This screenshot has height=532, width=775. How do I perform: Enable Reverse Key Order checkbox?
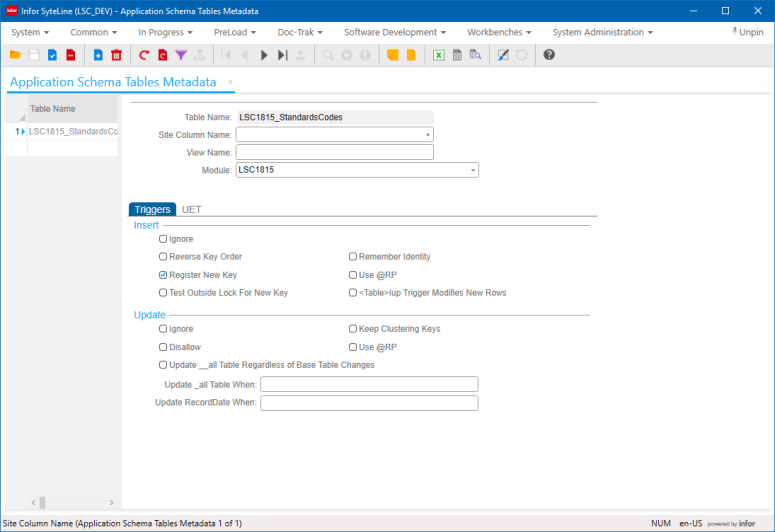163,257
